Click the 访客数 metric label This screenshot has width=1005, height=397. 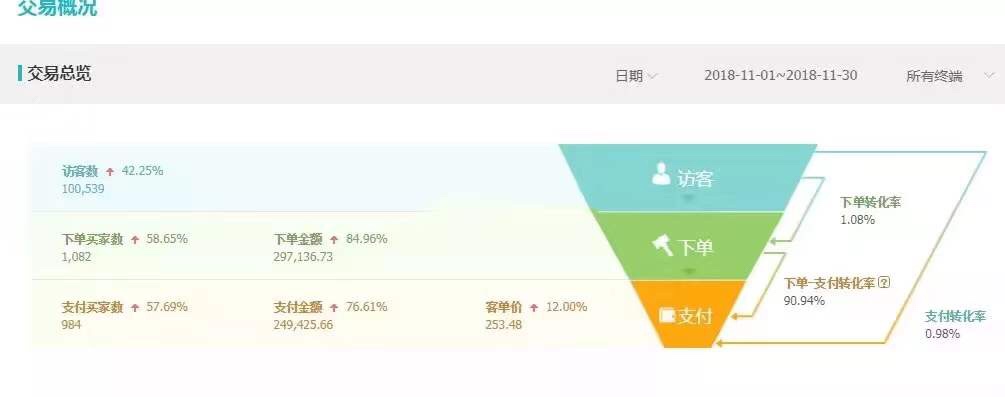80,171
